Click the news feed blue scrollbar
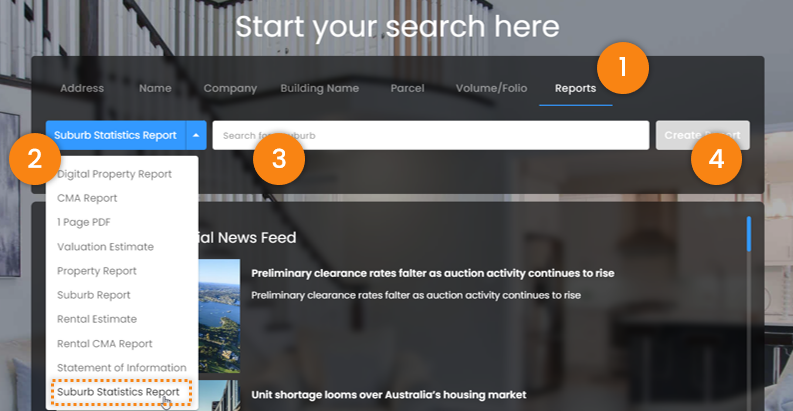793x411 pixels. click(x=748, y=234)
